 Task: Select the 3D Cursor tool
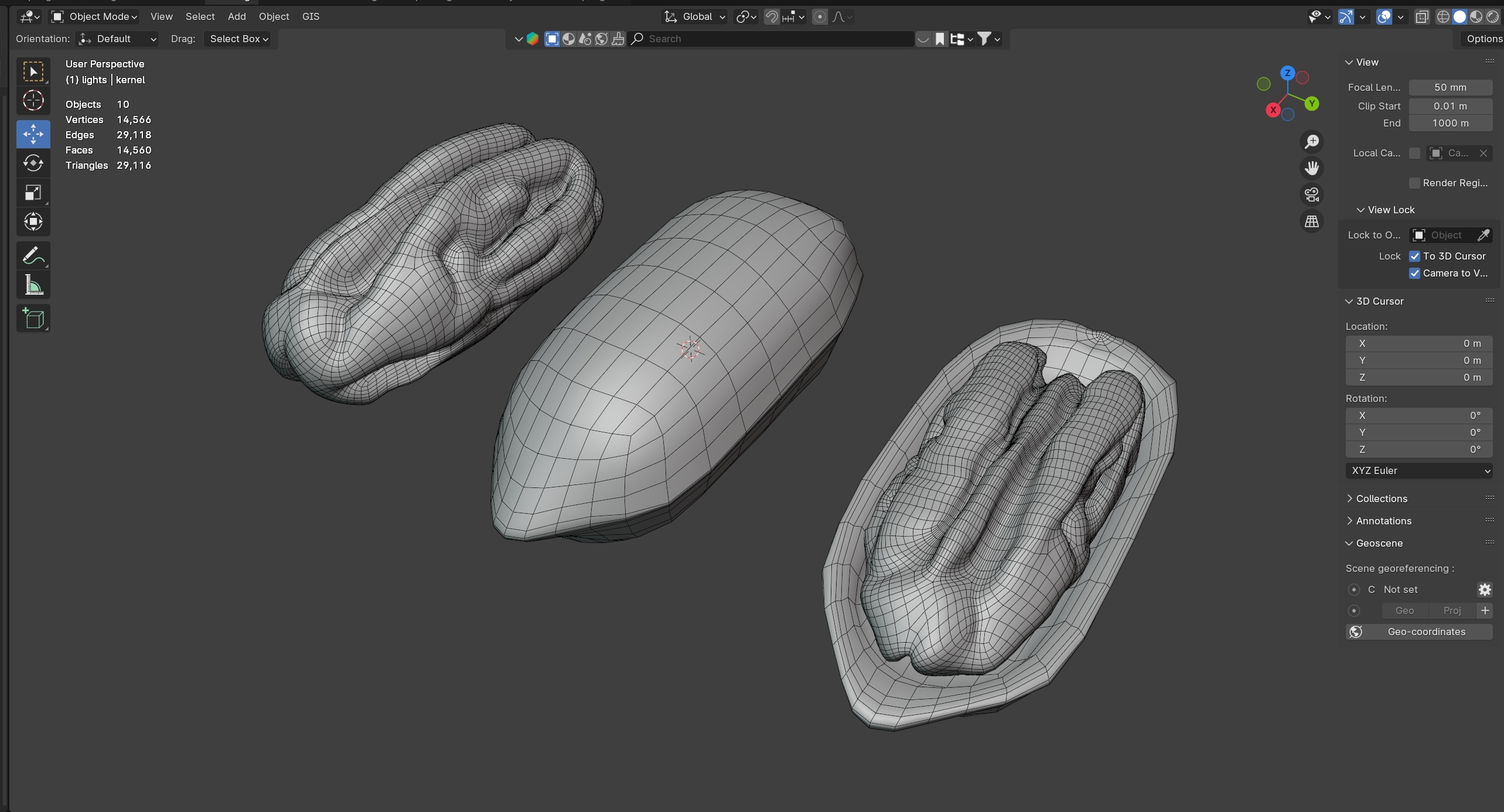click(33, 101)
